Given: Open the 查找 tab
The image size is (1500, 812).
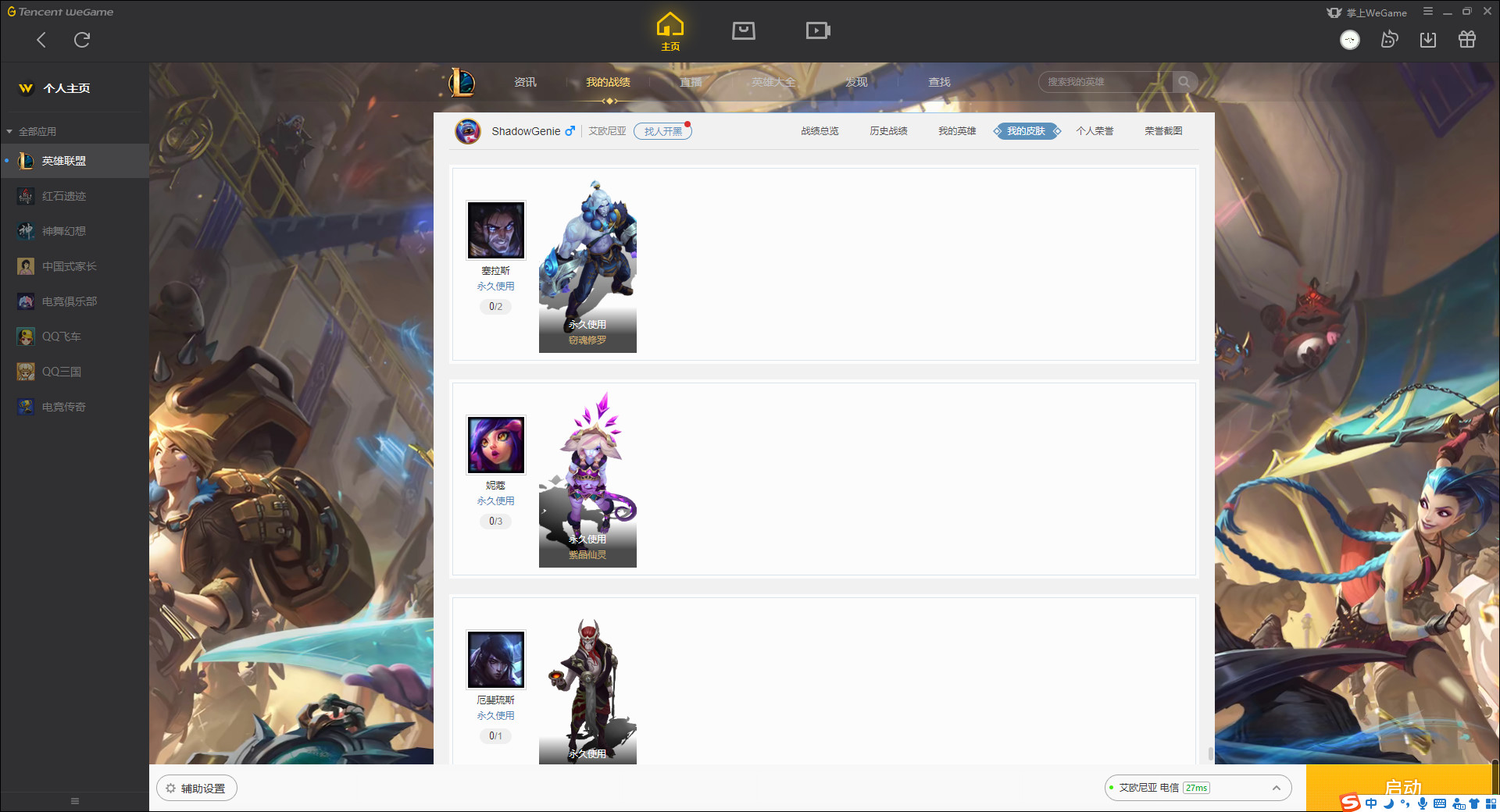Looking at the screenshot, I should point(939,82).
